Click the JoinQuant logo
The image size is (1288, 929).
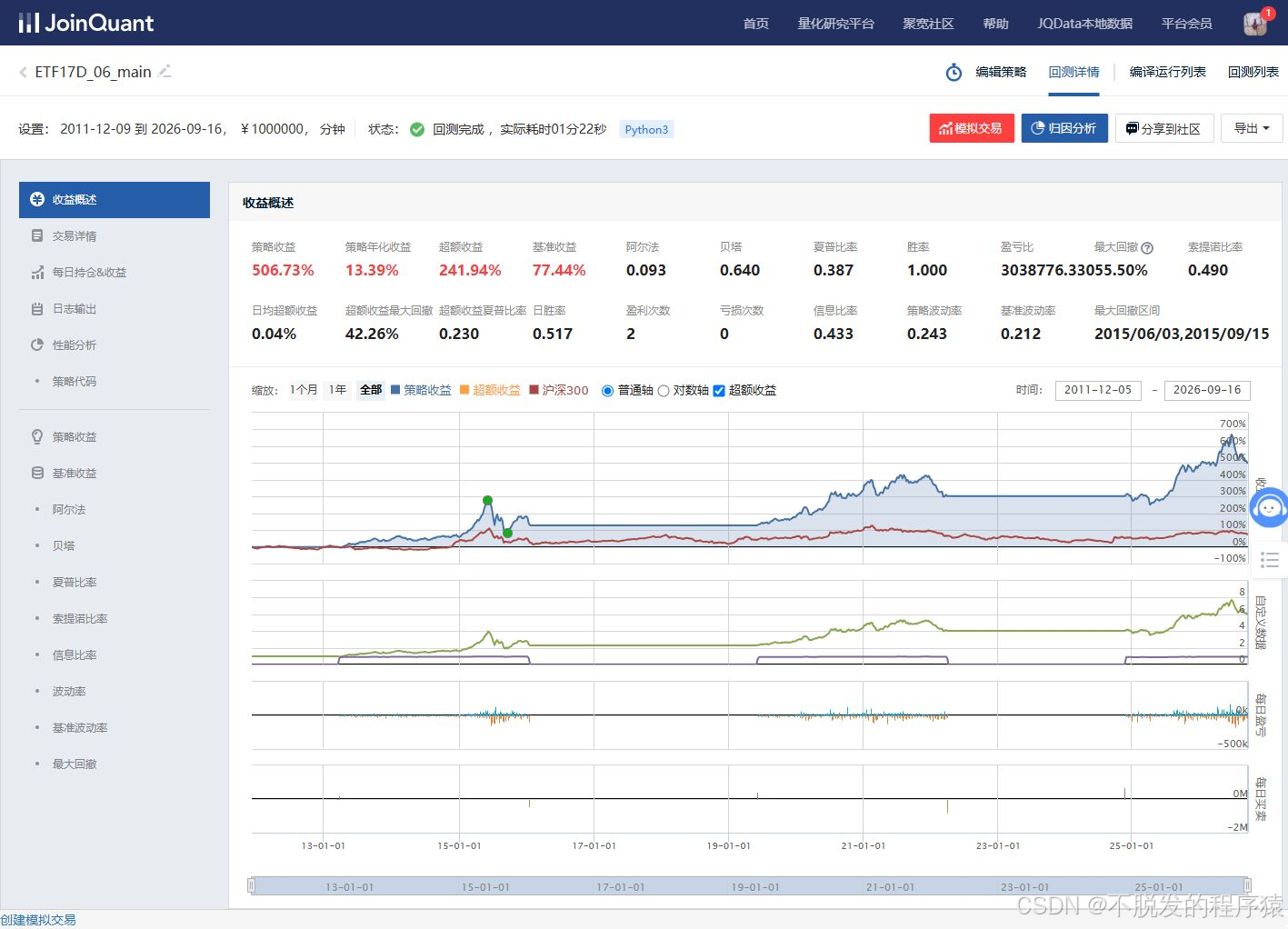tap(86, 23)
